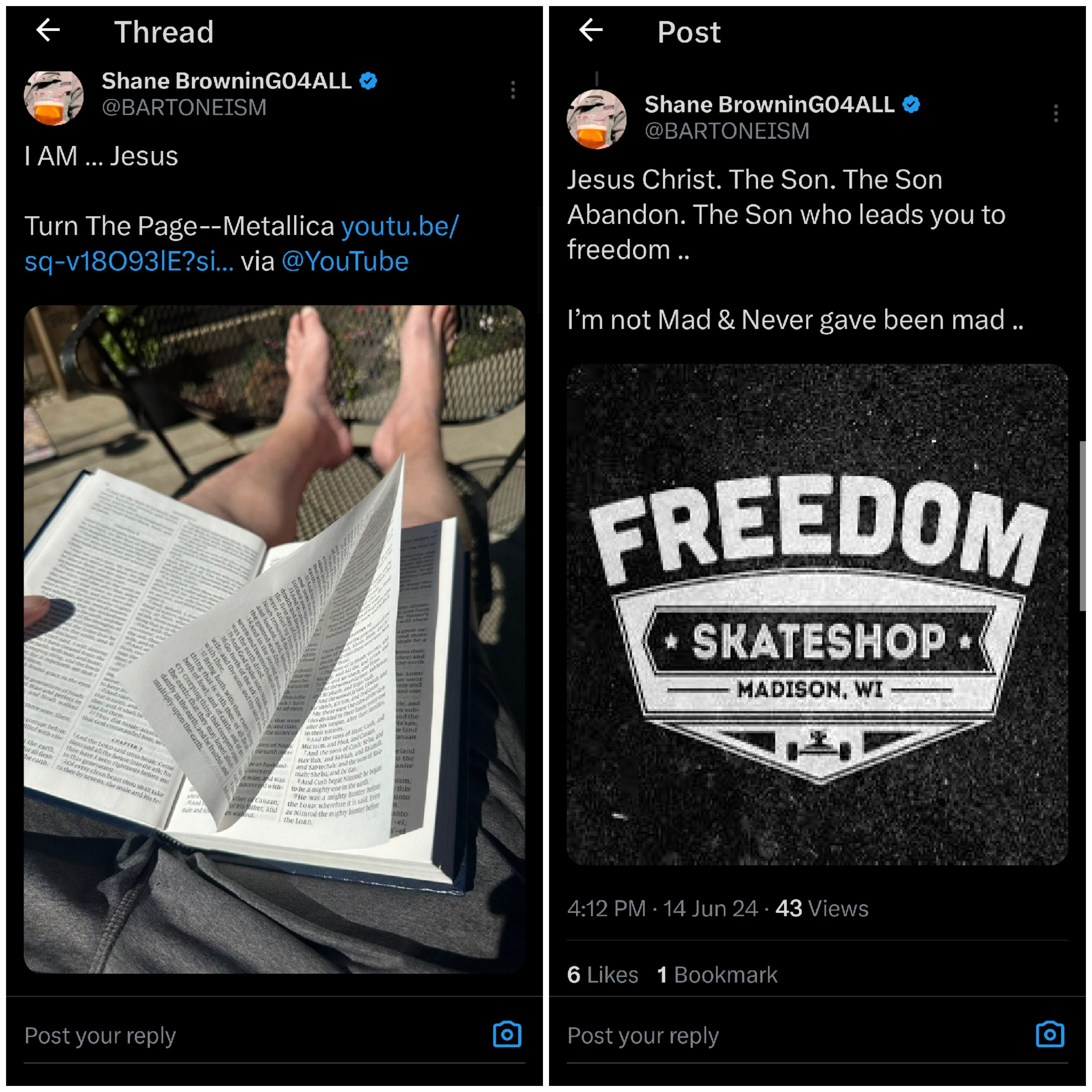Screen dimensions: 1092x1092
Task: Click the scrollbar beside the Post panel
Action: pyautogui.click(x=1083, y=526)
